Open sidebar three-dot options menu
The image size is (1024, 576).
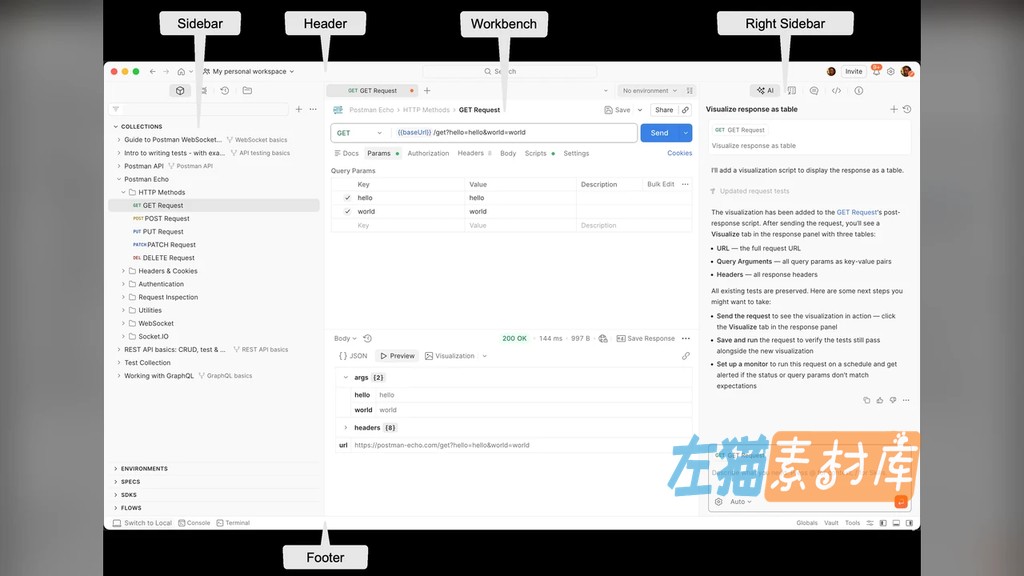[x=313, y=109]
